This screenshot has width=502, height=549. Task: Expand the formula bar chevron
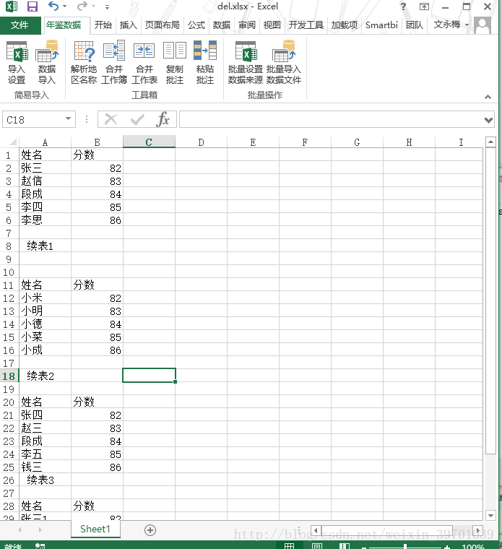click(488, 120)
